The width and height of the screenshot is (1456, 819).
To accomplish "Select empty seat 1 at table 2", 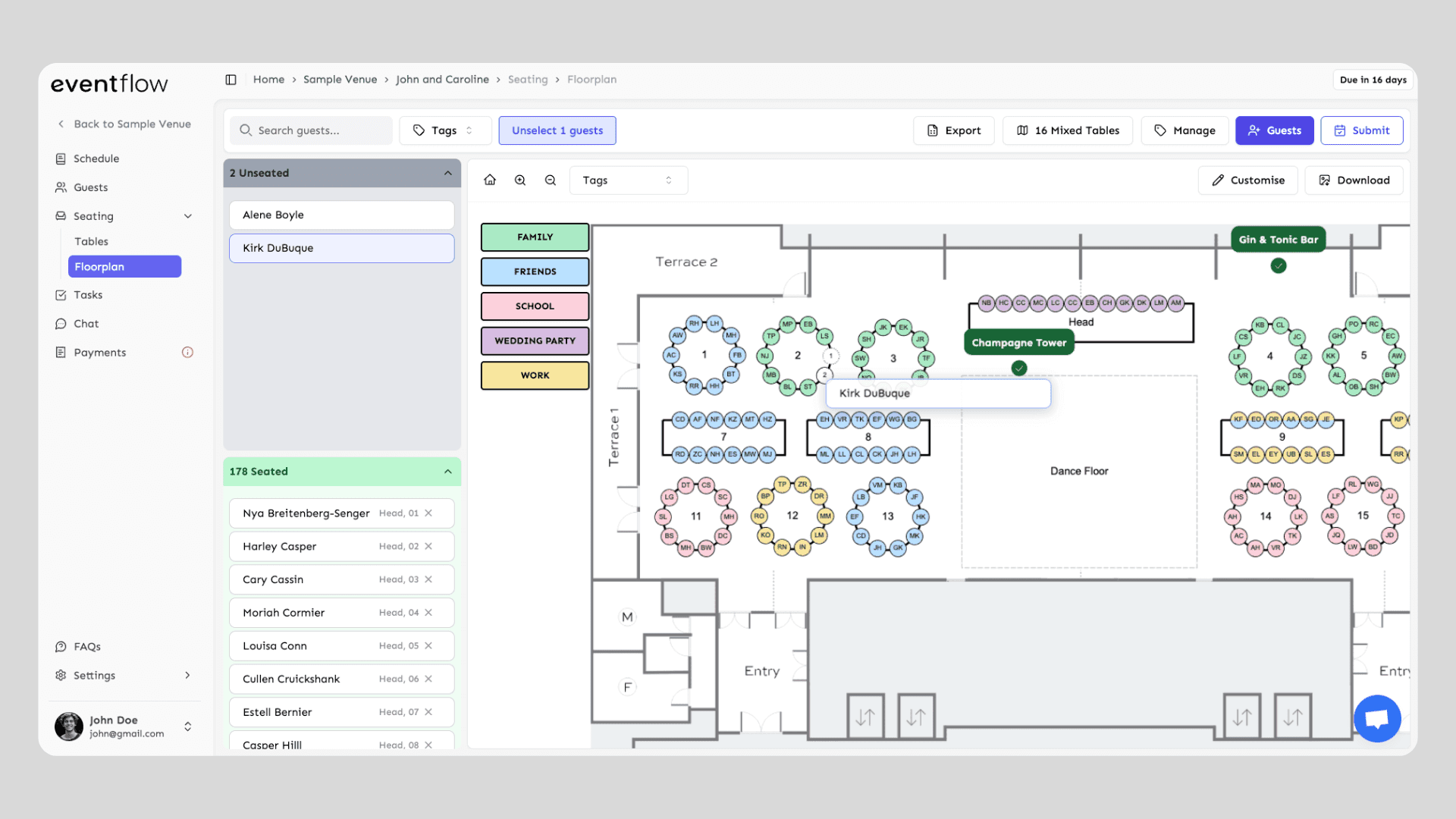I will (x=830, y=356).
